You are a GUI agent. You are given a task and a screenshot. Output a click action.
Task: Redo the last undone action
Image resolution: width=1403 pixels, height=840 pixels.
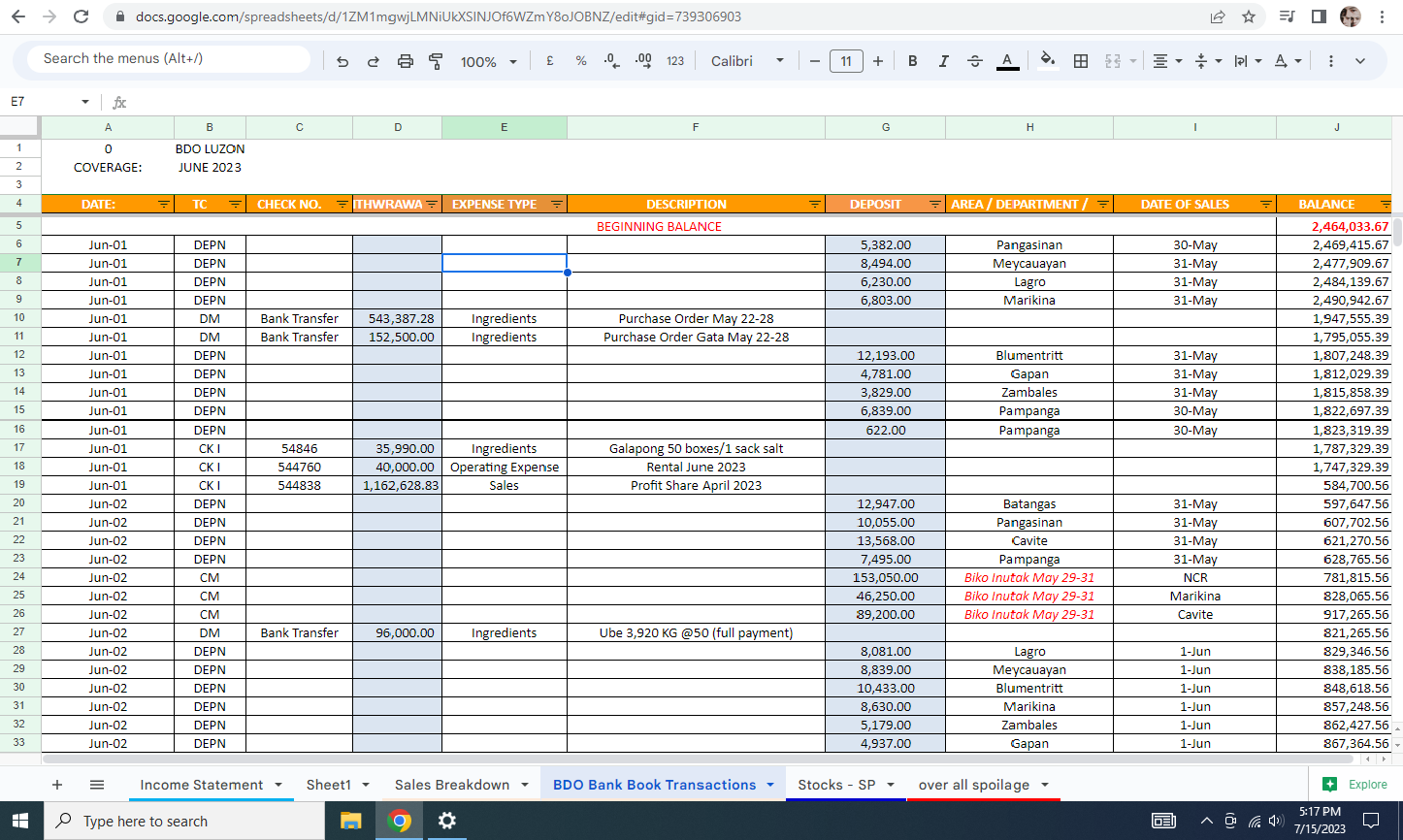(x=373, y=61)
